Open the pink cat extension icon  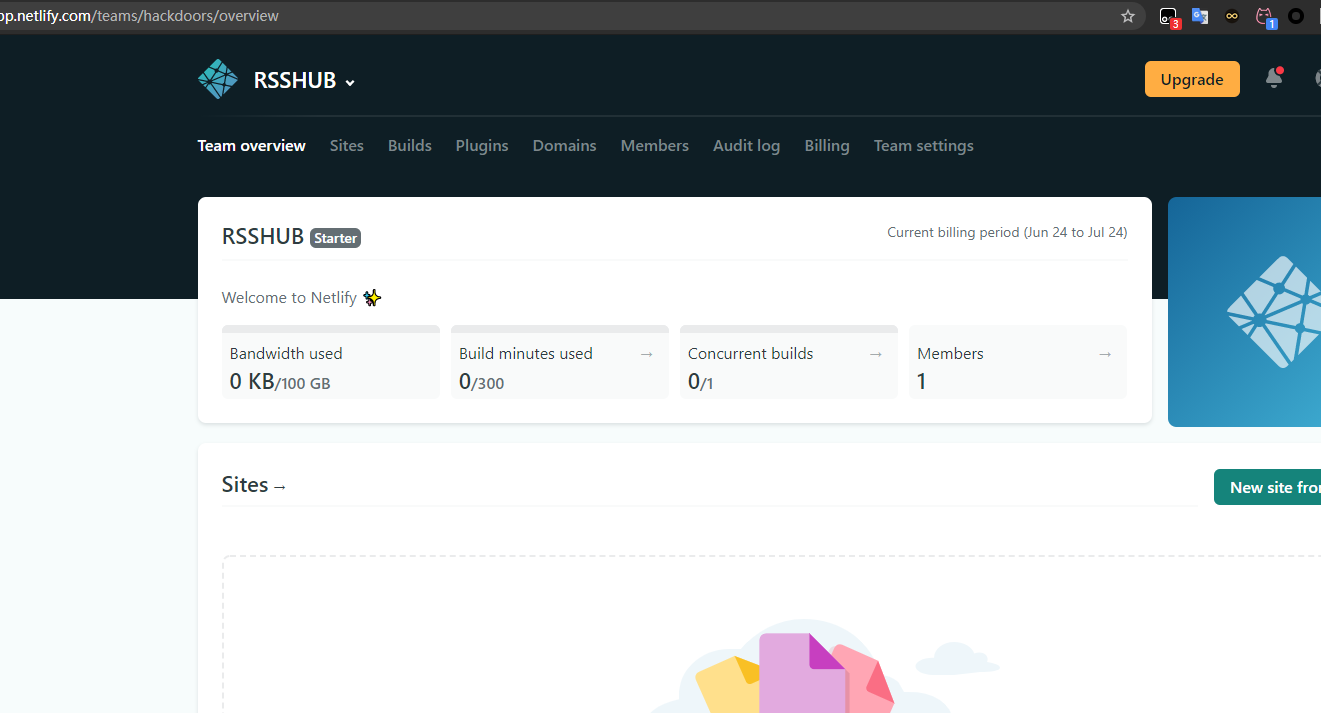pos(1265,17)
